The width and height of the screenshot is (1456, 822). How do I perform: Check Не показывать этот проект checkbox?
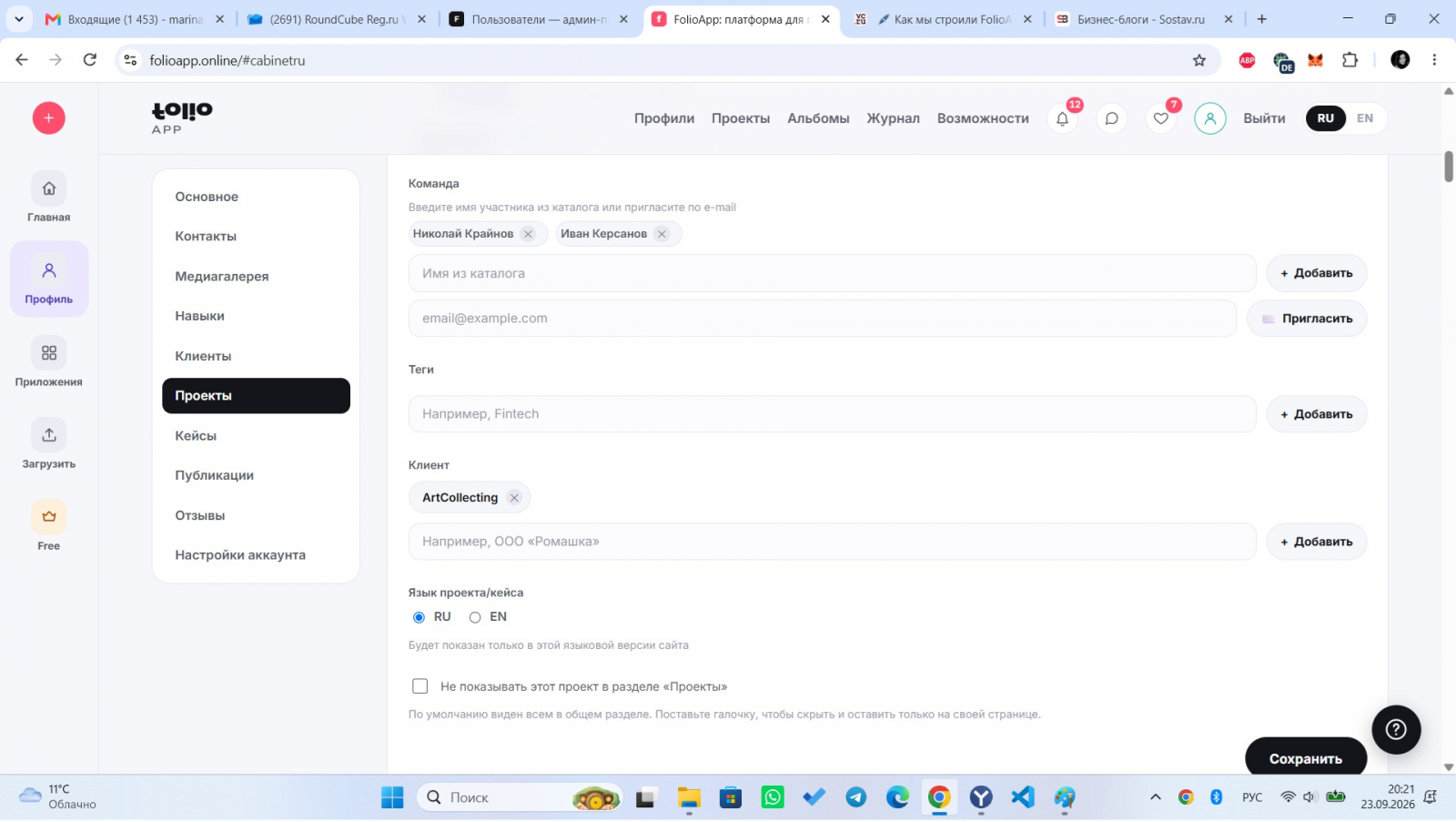[420, 686]
